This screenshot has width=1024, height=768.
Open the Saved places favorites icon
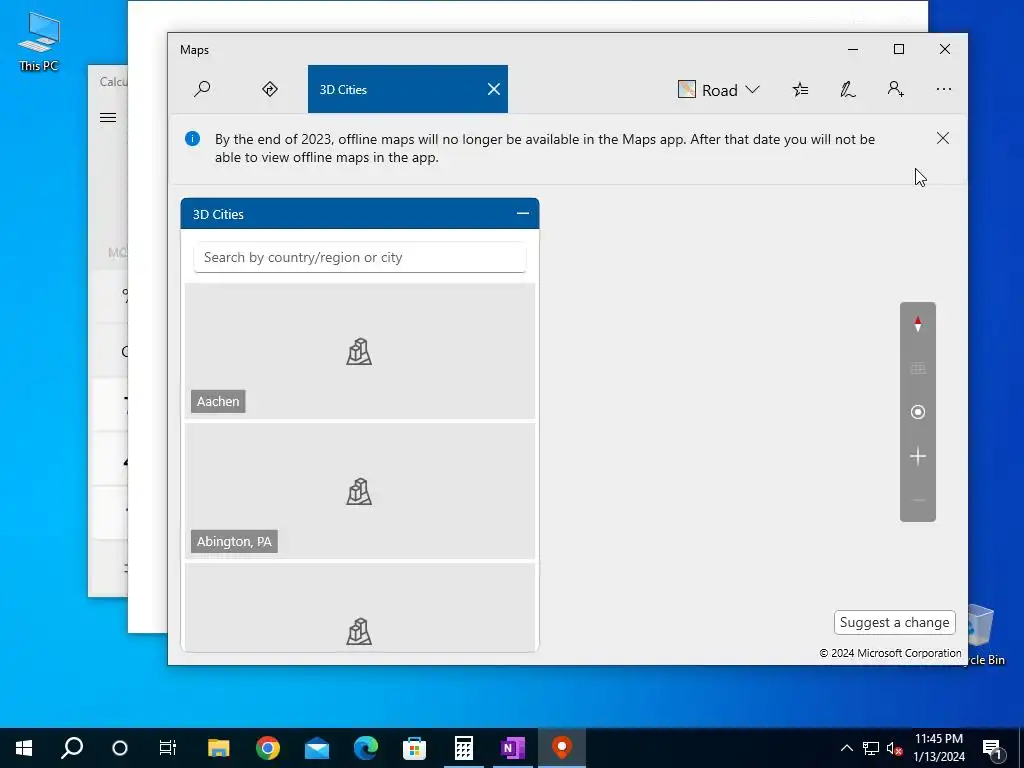800,89
